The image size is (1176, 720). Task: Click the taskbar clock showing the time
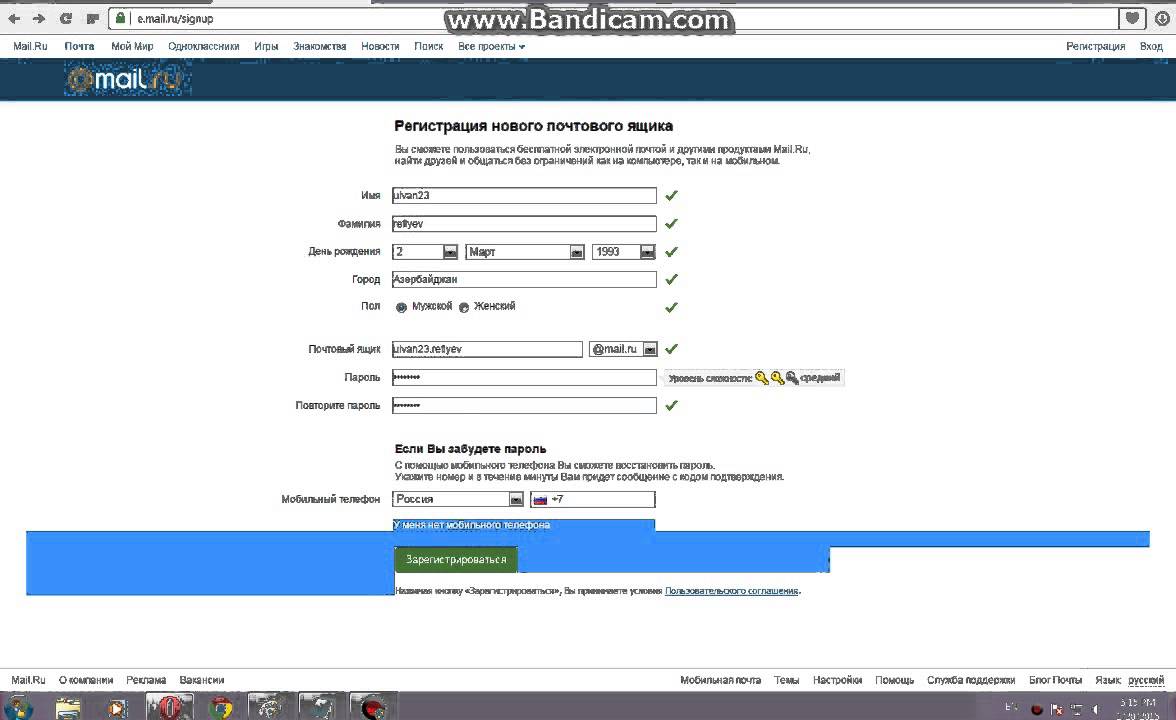click(x=1138, y=709)
